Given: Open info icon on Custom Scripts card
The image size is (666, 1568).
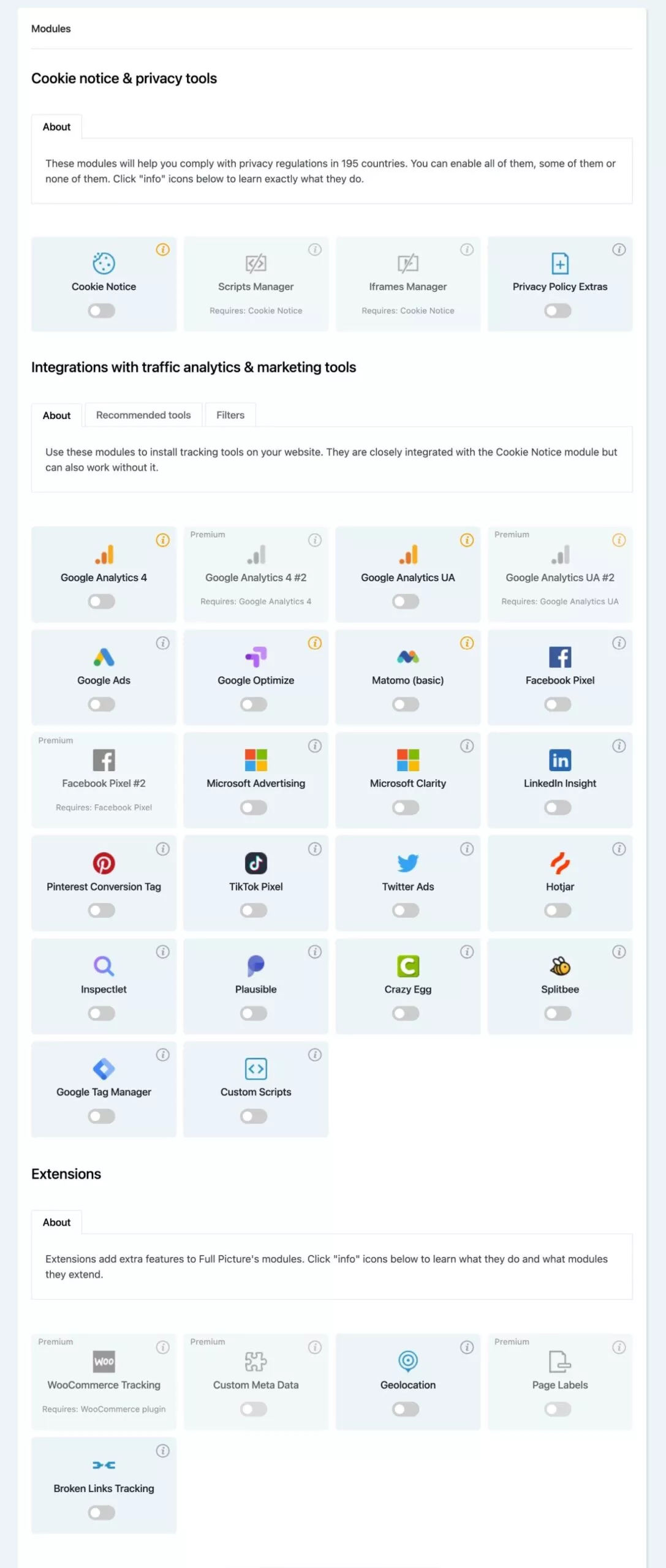Looking at the screenshot, I should [315, 1054].
